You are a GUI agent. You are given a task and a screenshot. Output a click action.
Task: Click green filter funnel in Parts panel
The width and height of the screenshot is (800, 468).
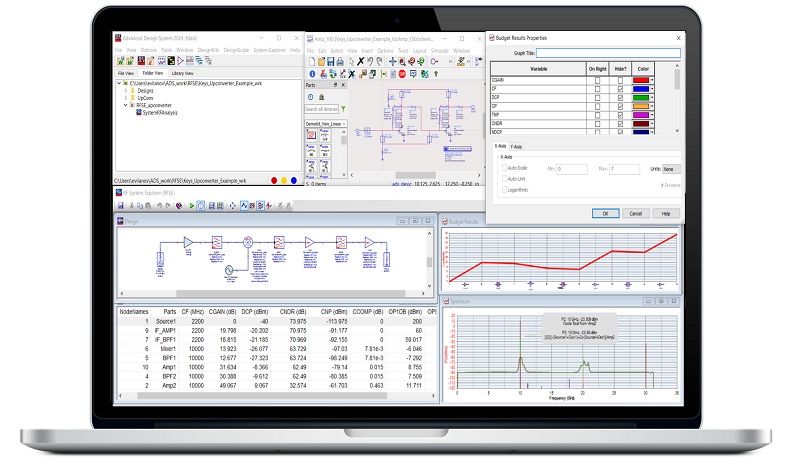pyautogui.click(x=343, y=109)
